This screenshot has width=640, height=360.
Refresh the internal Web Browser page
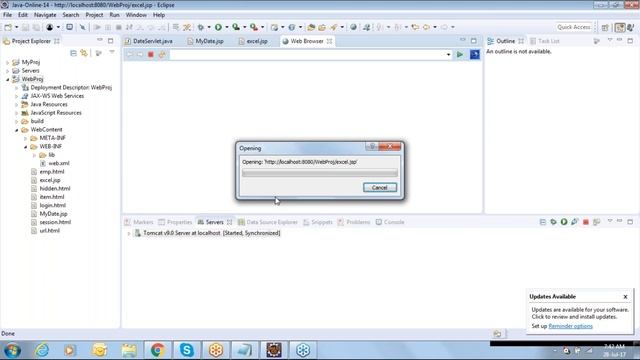pos(162,55)
